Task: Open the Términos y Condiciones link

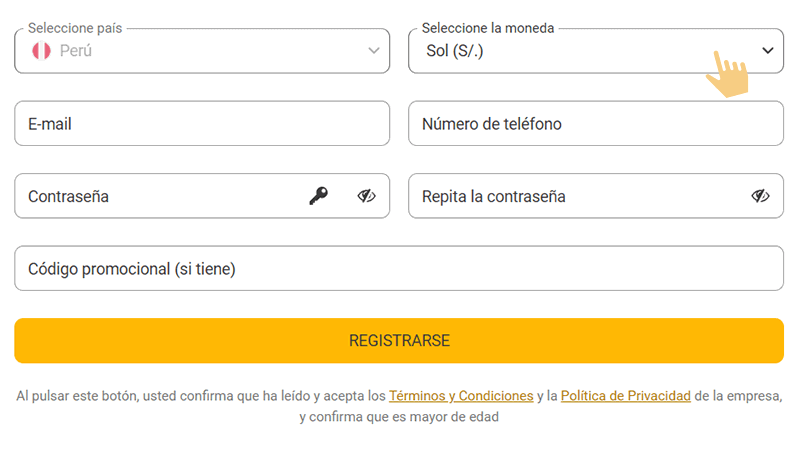Action: (x=460, y=396)
